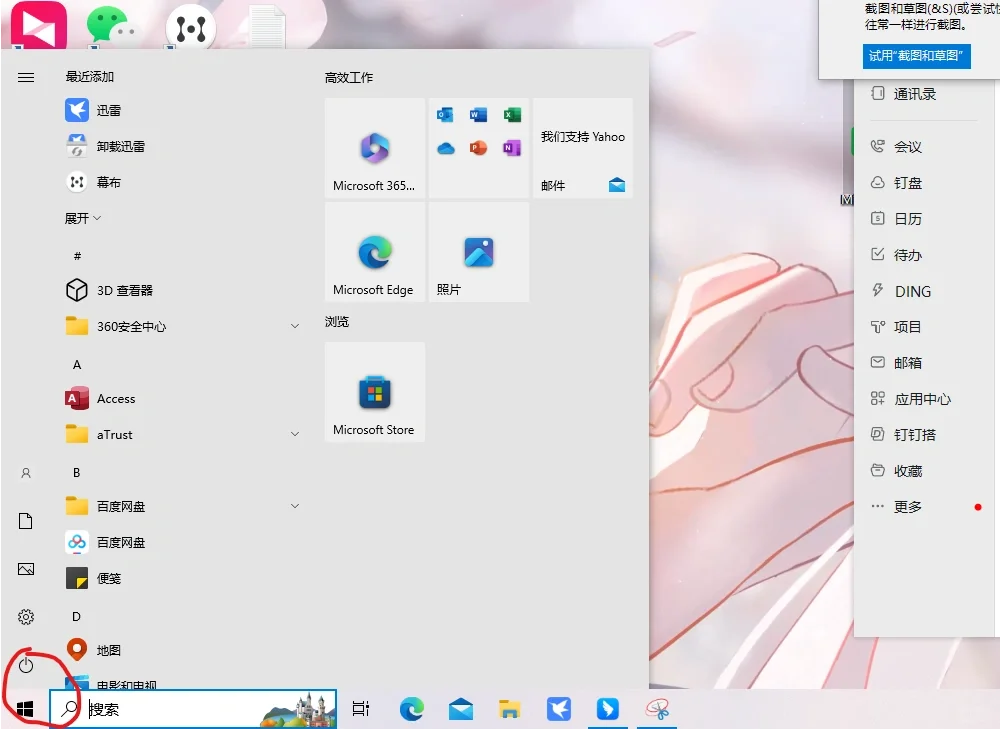Open the 照片 photos tile
This screenshot has height=730, width=1000.
click(x=479, y=252)
